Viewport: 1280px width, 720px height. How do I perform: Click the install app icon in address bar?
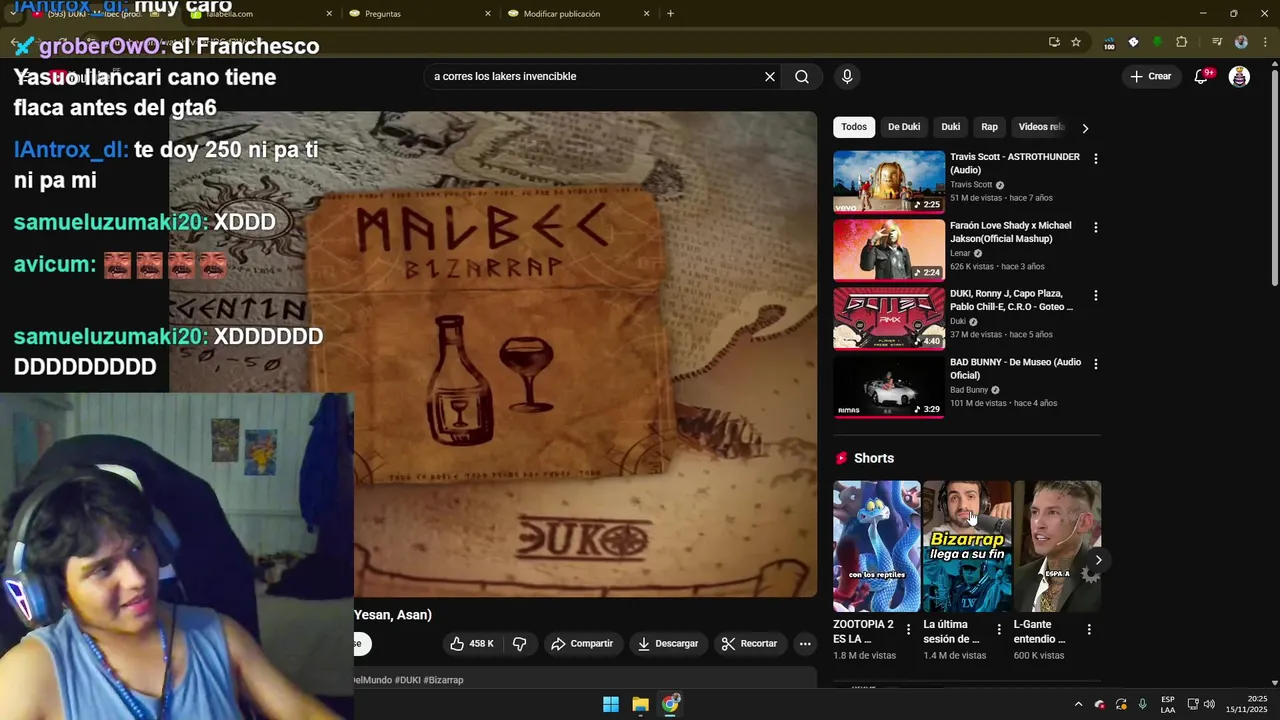1054,42
